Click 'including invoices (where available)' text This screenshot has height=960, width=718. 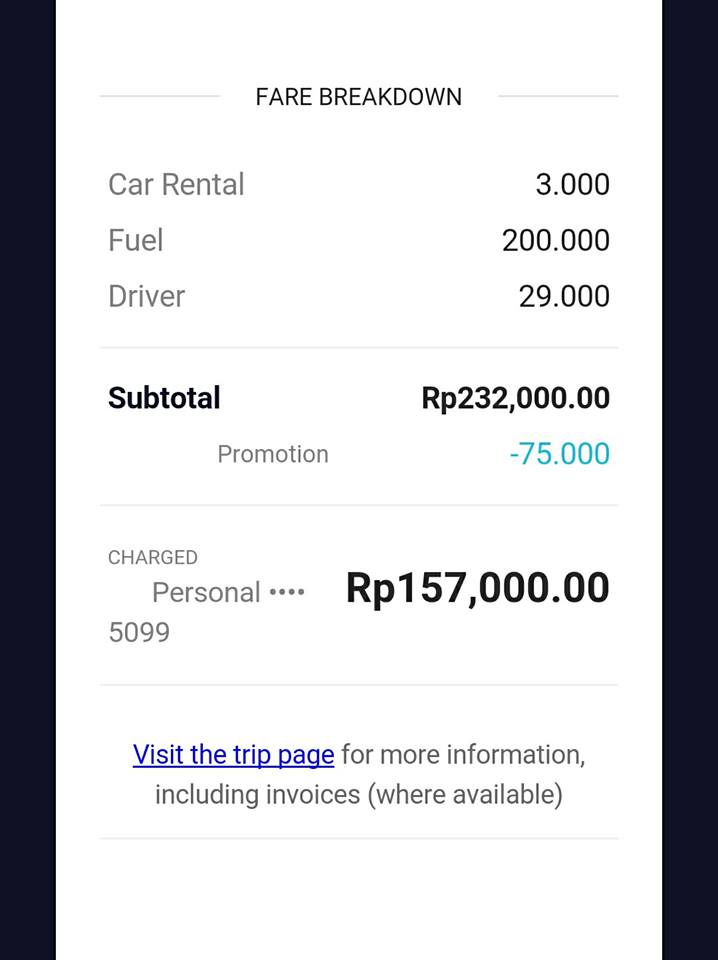(x=358, y=795)
